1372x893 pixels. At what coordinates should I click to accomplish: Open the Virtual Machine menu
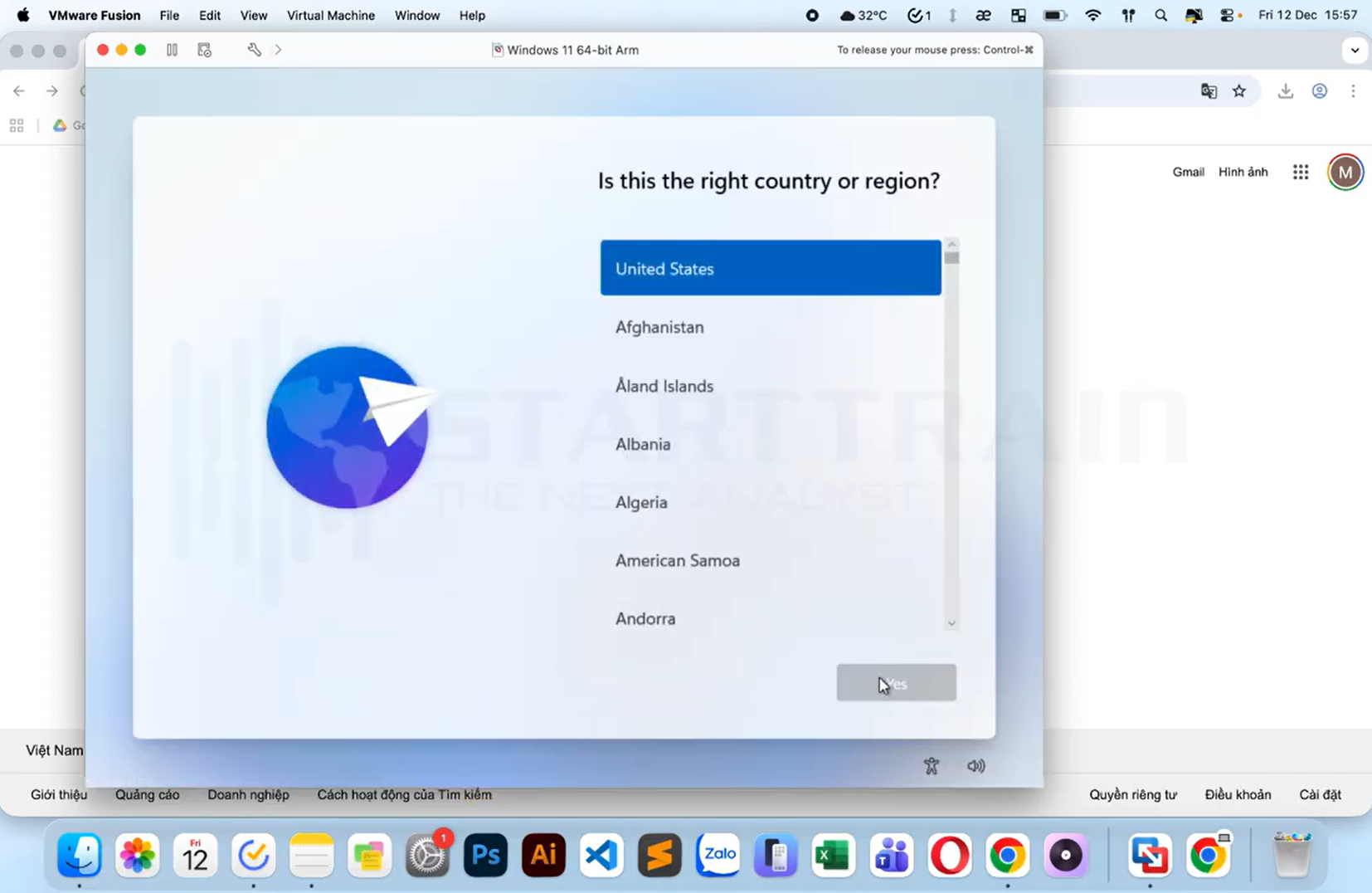(x=329, y=15)
